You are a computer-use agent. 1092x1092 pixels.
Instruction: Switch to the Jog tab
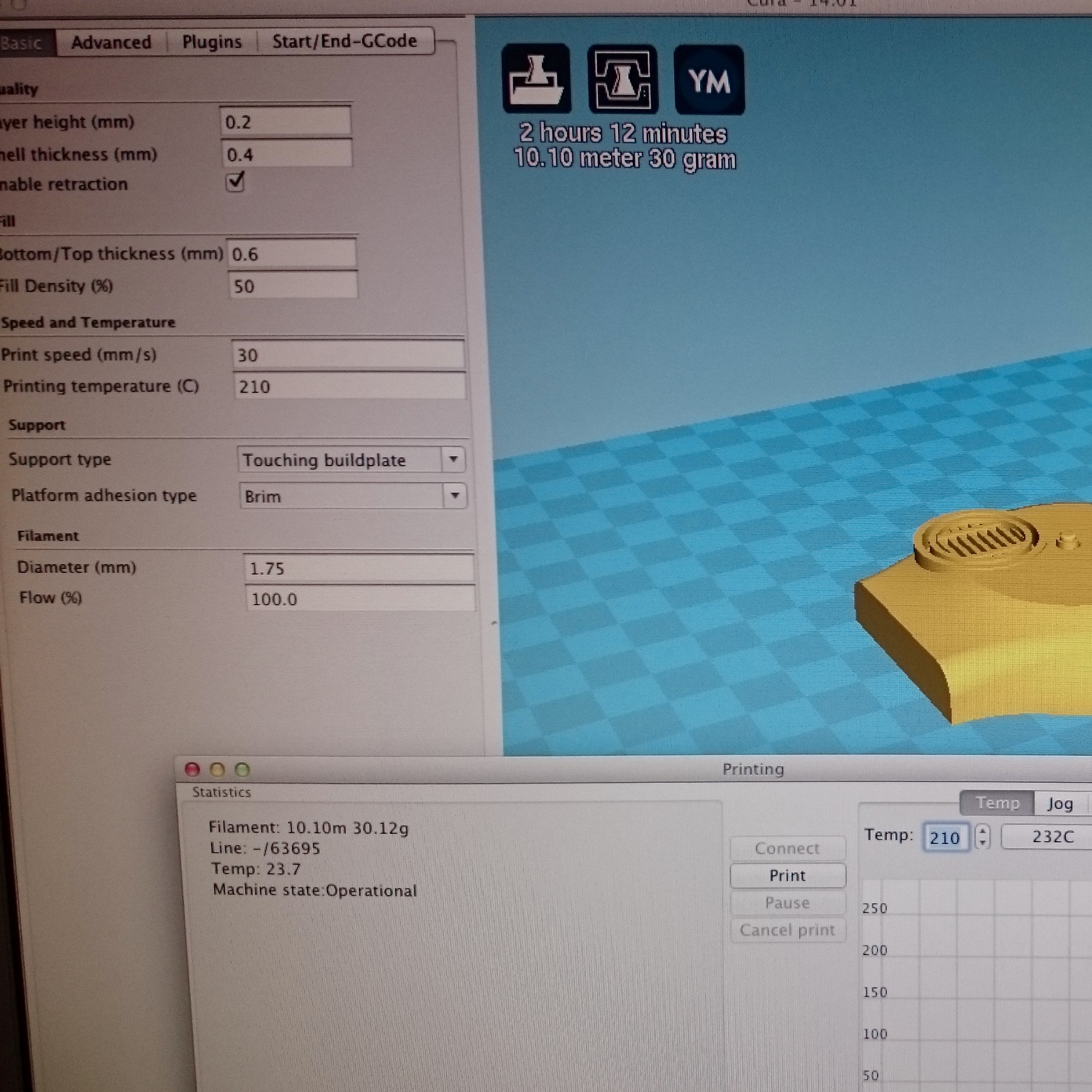tap(1059, 803)
